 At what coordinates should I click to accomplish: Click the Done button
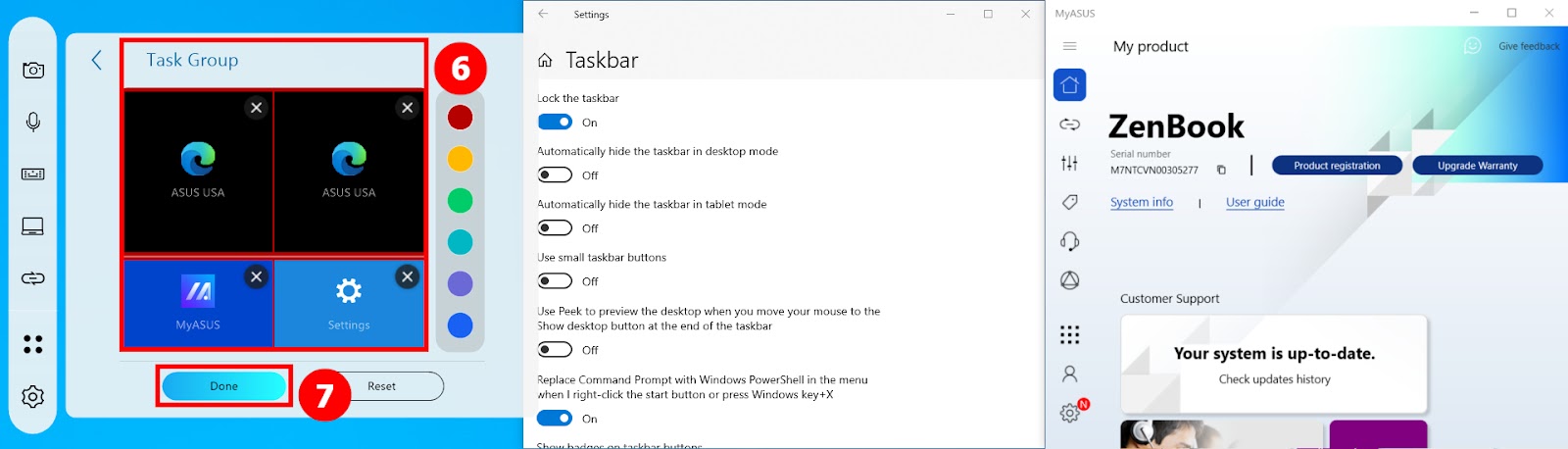[x=224, y=386]
